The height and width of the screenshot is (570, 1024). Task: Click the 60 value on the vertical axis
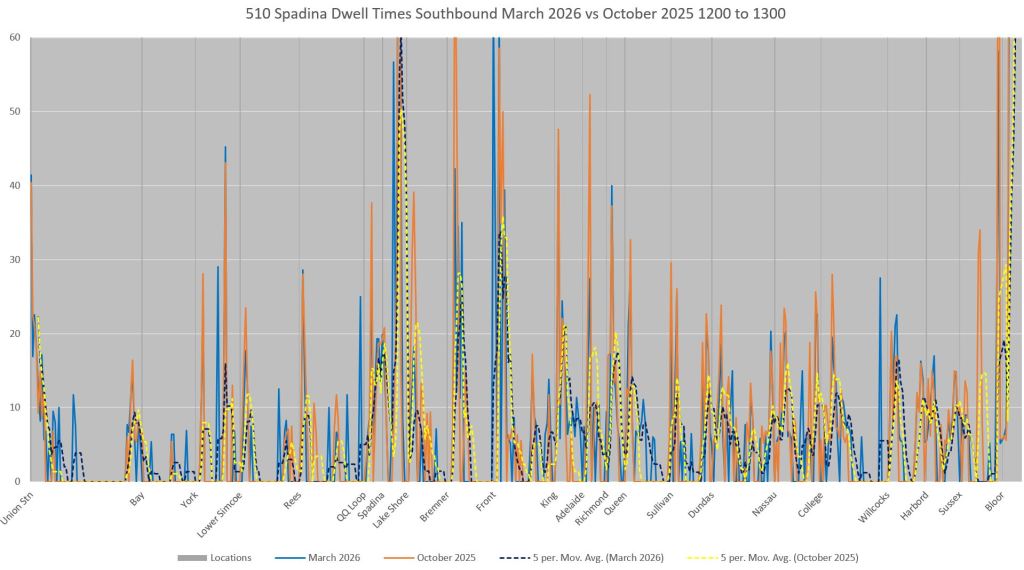(x=14, y=38)
